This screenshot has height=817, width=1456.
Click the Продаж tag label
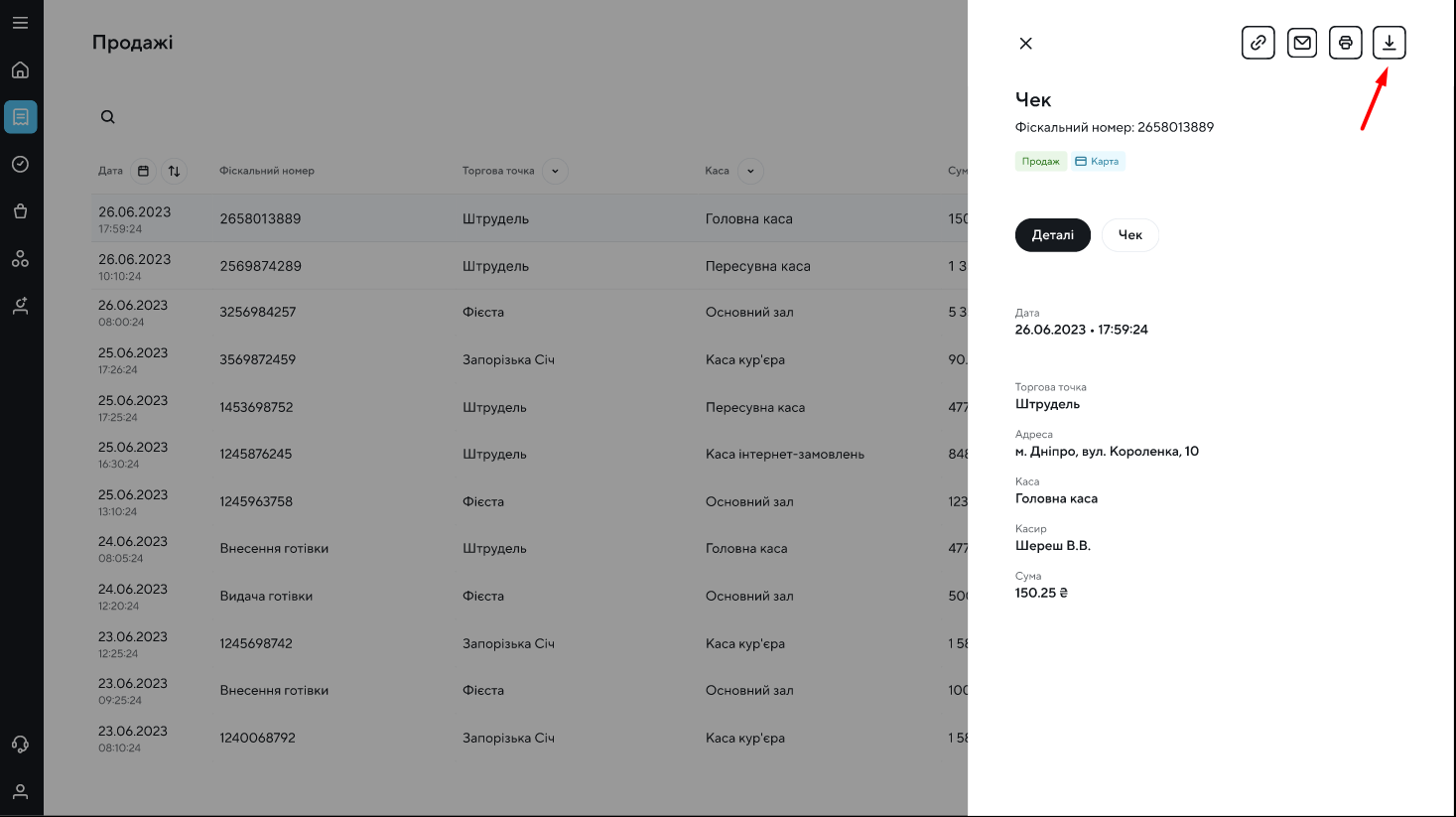click(x=1040, y=161)
